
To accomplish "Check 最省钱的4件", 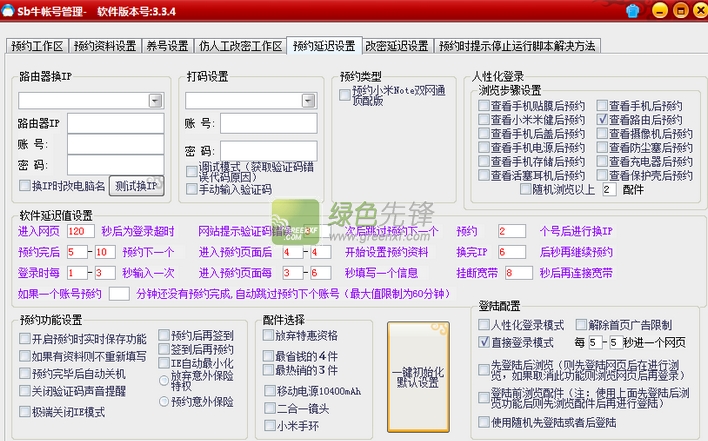I will point(268,356).
